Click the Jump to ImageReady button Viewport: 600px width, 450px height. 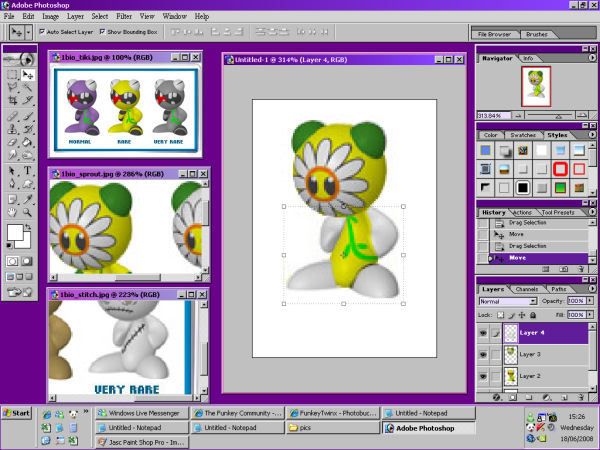pyautogui.click(x=20, y=292)
